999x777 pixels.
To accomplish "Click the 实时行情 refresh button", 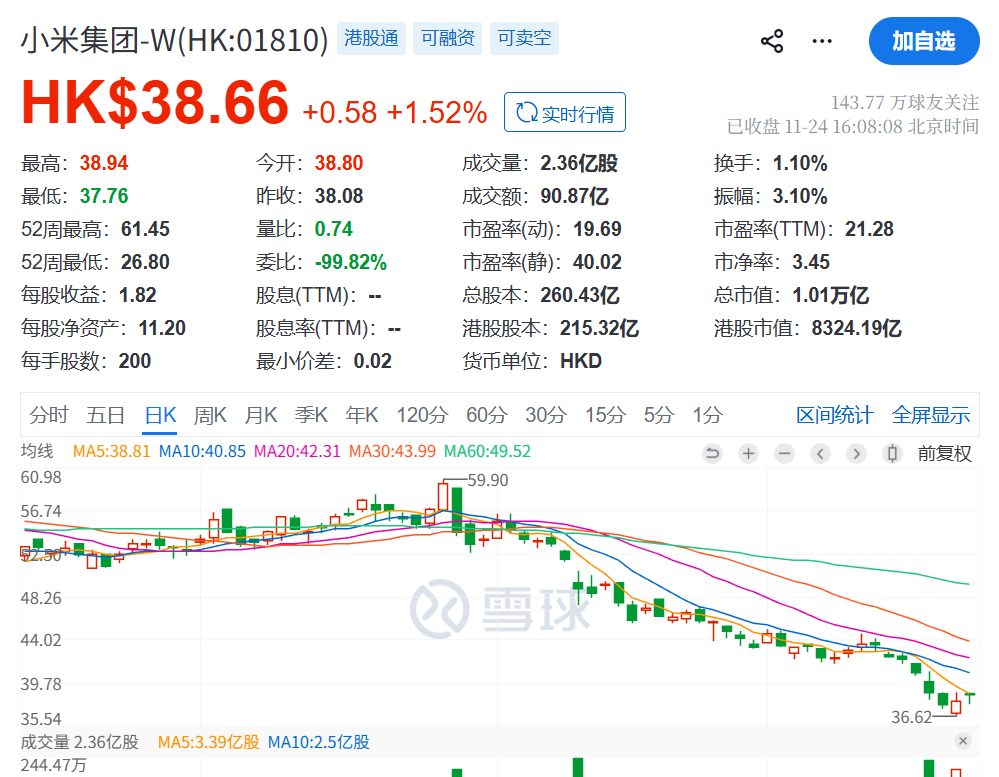I will (565, 113).
